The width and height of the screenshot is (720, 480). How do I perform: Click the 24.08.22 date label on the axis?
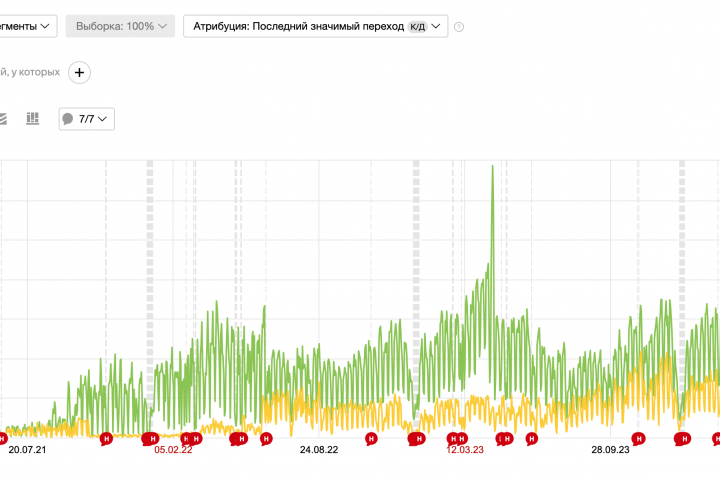[x=319, y=450]
